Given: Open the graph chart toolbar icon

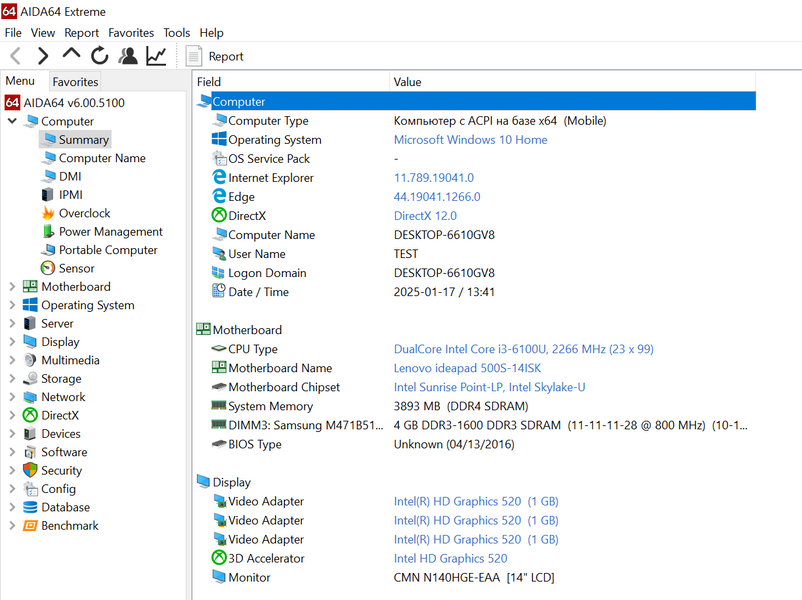Looking at the screenshot, I should pyautogui.click(x=156, y=56).
